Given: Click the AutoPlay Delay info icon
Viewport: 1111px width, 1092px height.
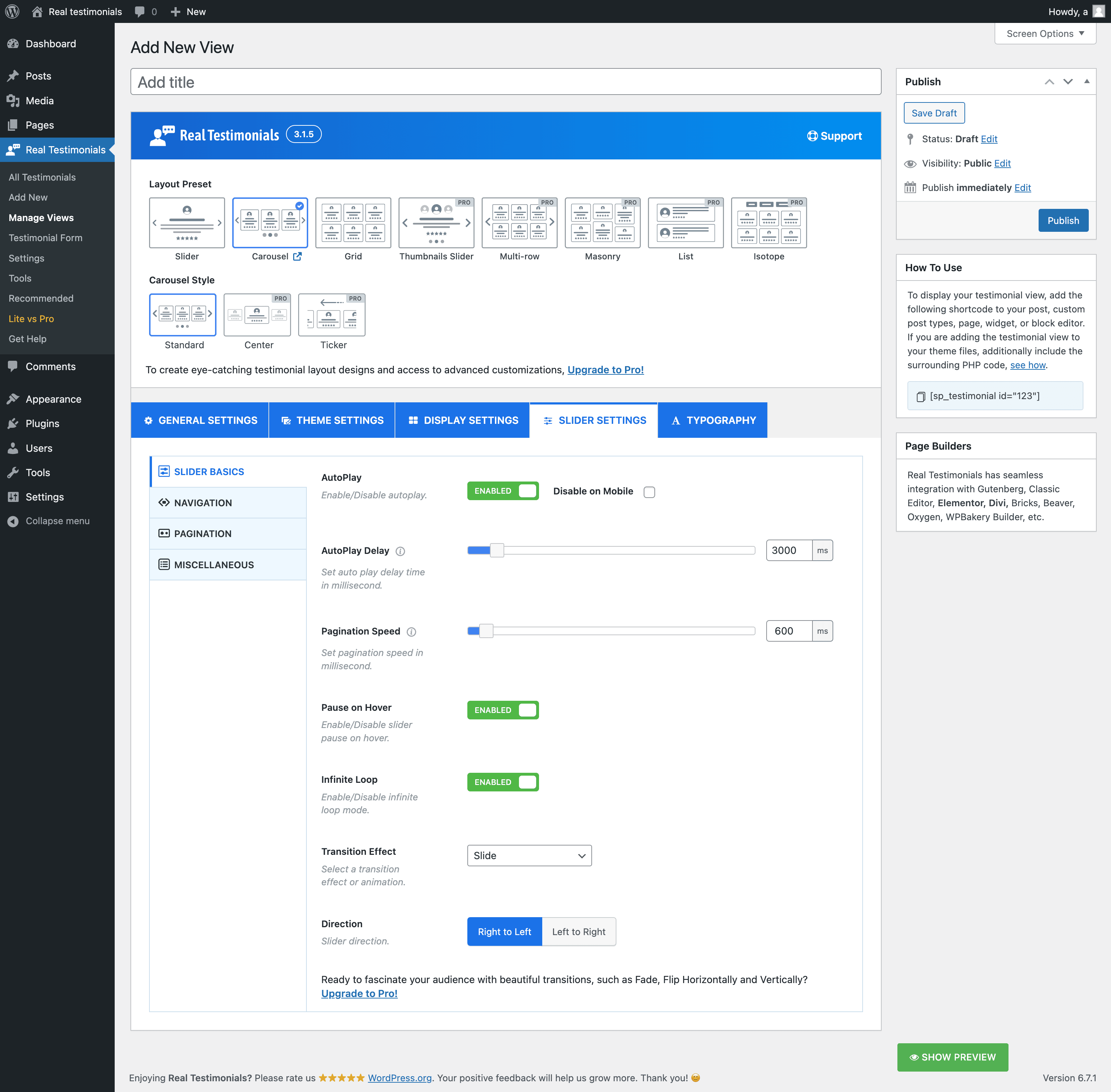Looking at the screenshot, I should pyautogui.click(x=401, y=551).
